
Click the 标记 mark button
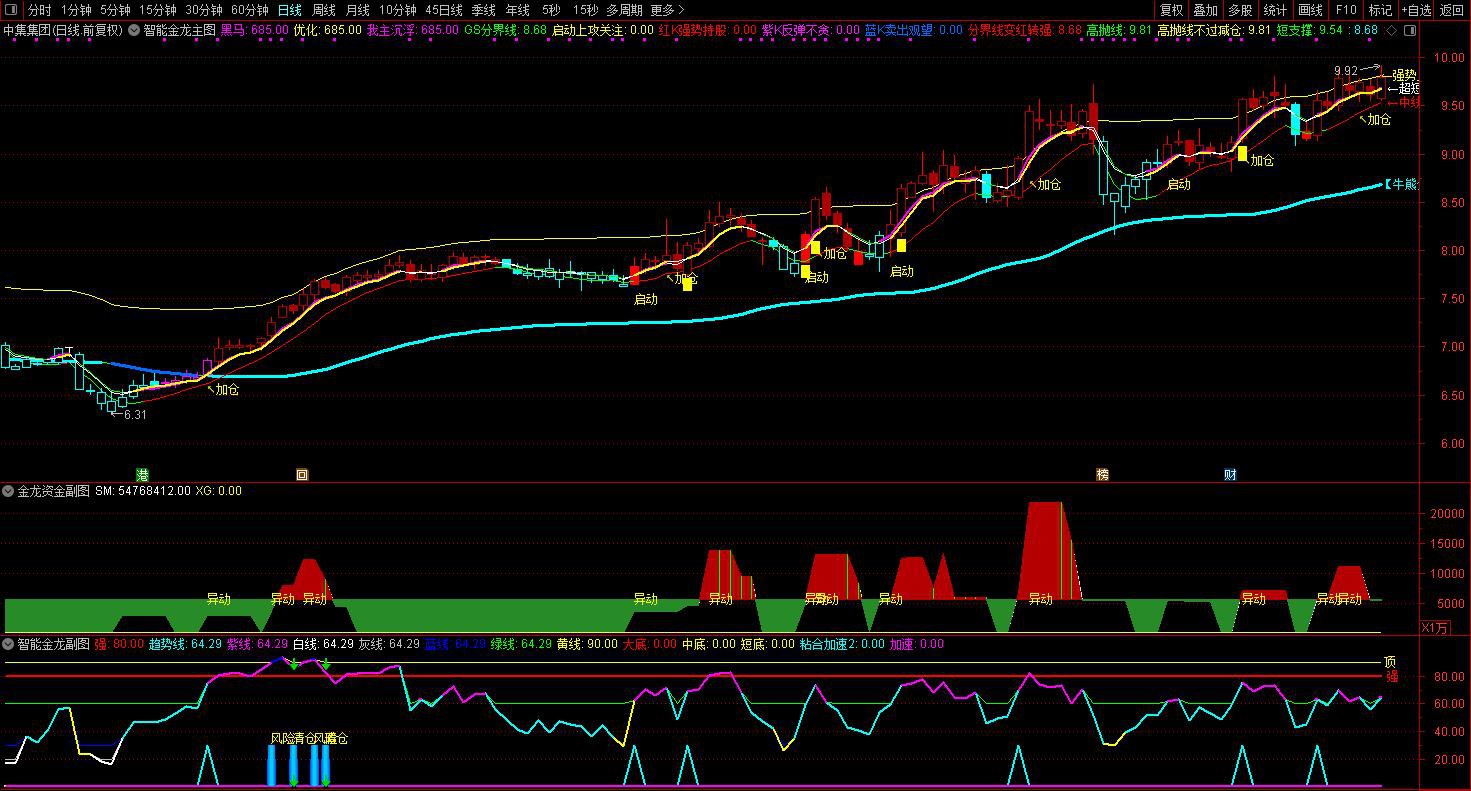point(1380,10)
